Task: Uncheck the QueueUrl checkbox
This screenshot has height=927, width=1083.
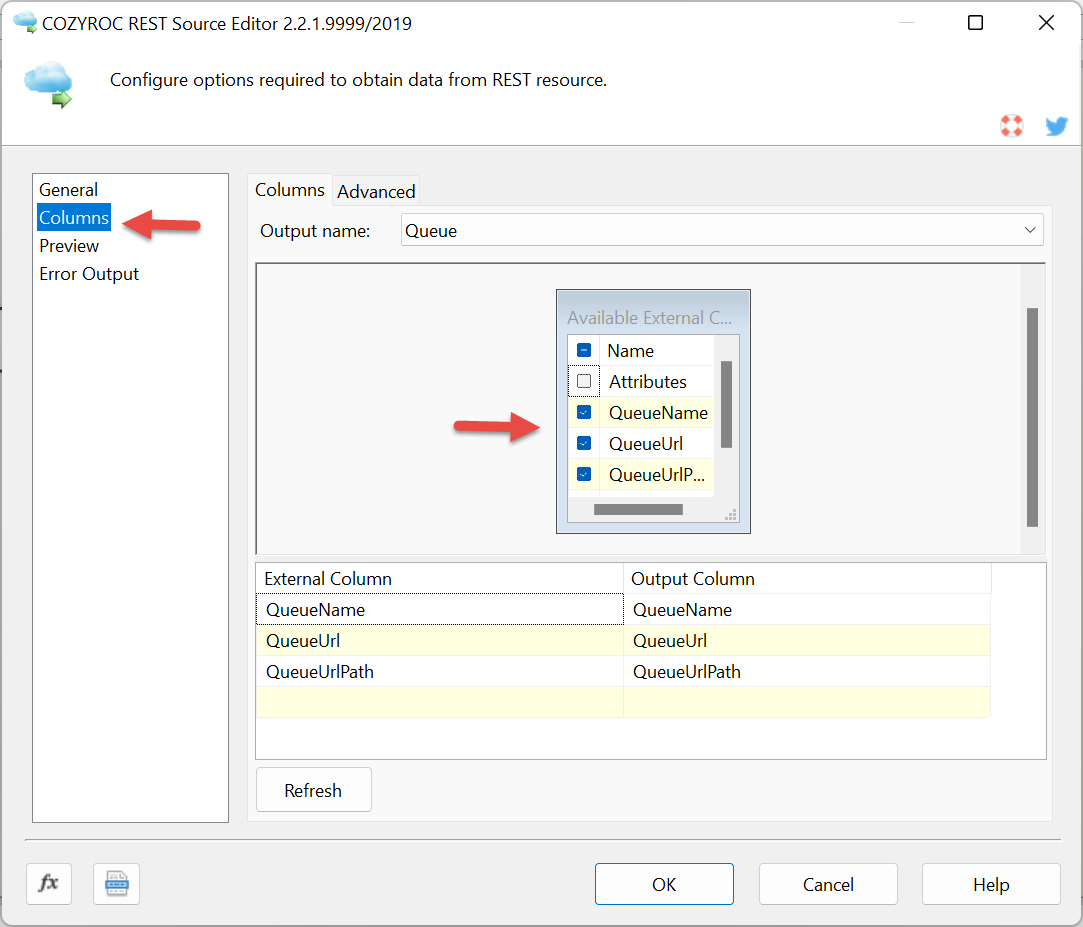Action: (584, 443)
